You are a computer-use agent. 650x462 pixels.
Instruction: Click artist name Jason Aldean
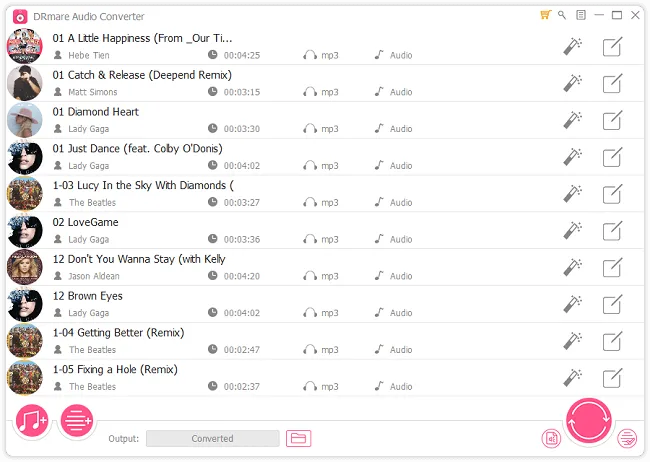pyautogui.click(x=94, y=276)
